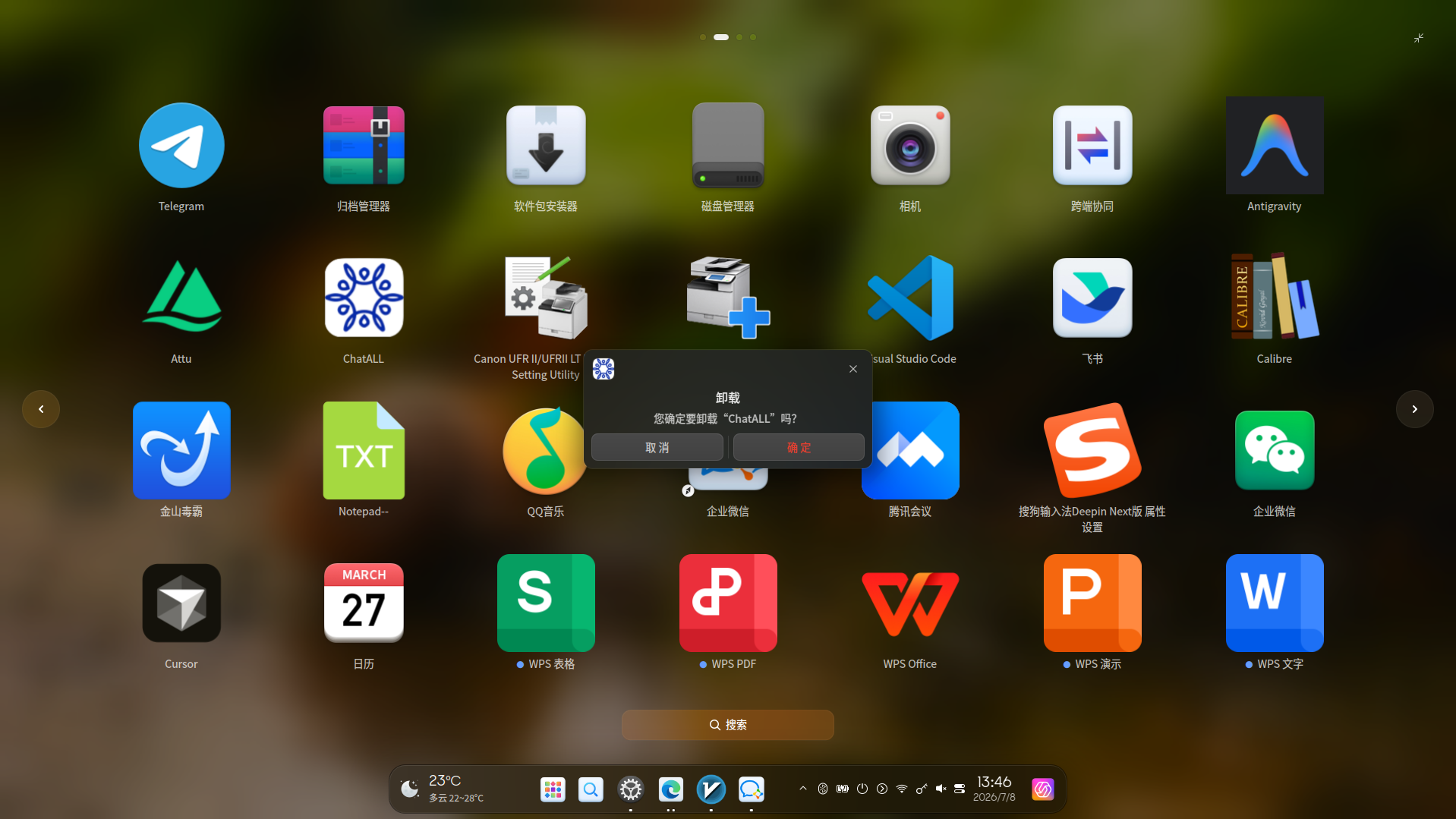The width and height of the screenshot is (1456, 819).
Task: Open the settings gear in the dock
Action: [631, 789]
